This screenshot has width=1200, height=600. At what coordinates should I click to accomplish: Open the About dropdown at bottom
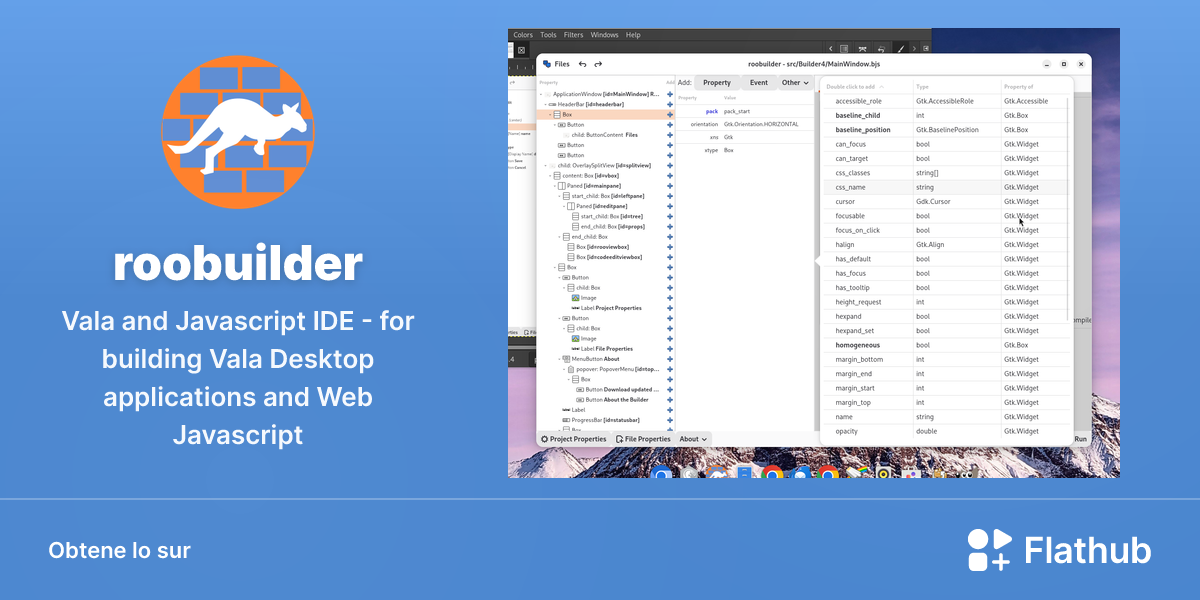pos(693,439)
